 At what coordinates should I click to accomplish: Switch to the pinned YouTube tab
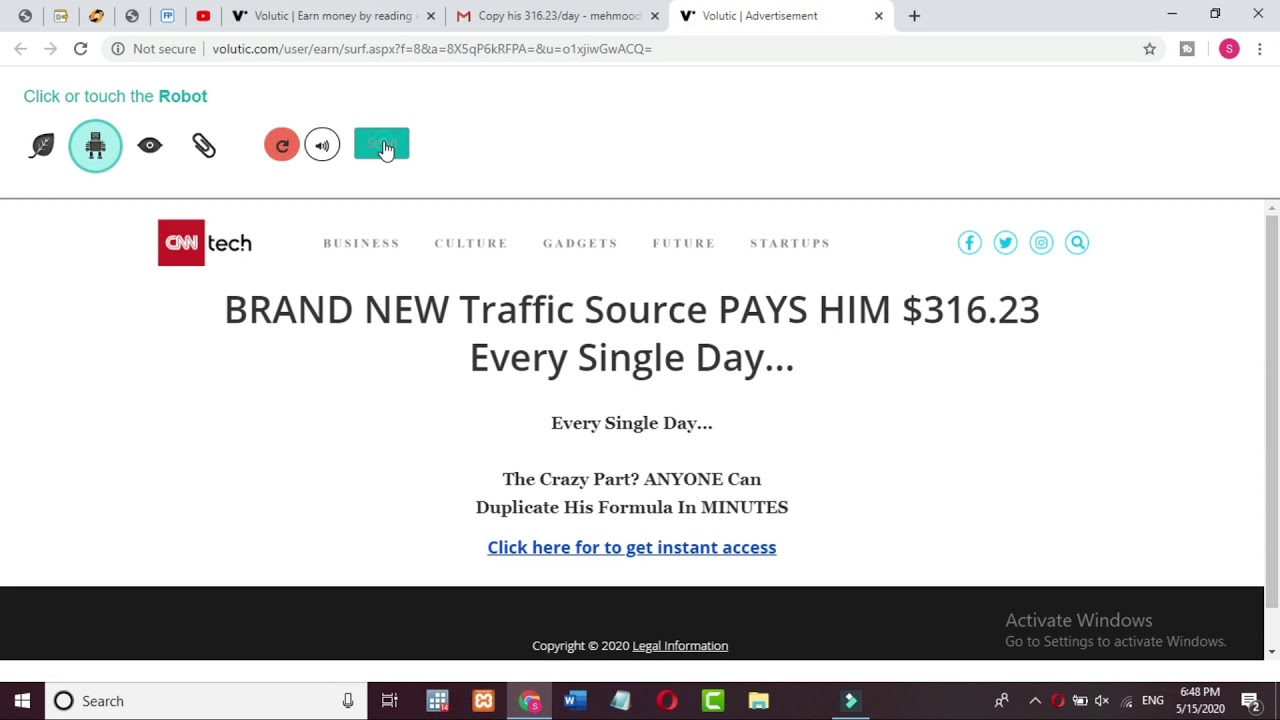(x=203, y=16)
